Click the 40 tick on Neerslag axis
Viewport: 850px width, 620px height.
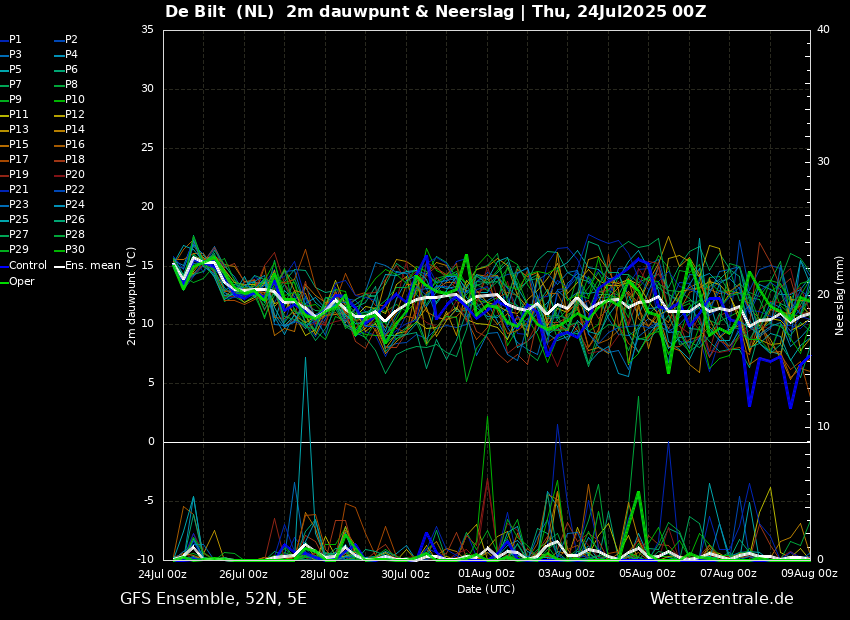click(823, 29)
